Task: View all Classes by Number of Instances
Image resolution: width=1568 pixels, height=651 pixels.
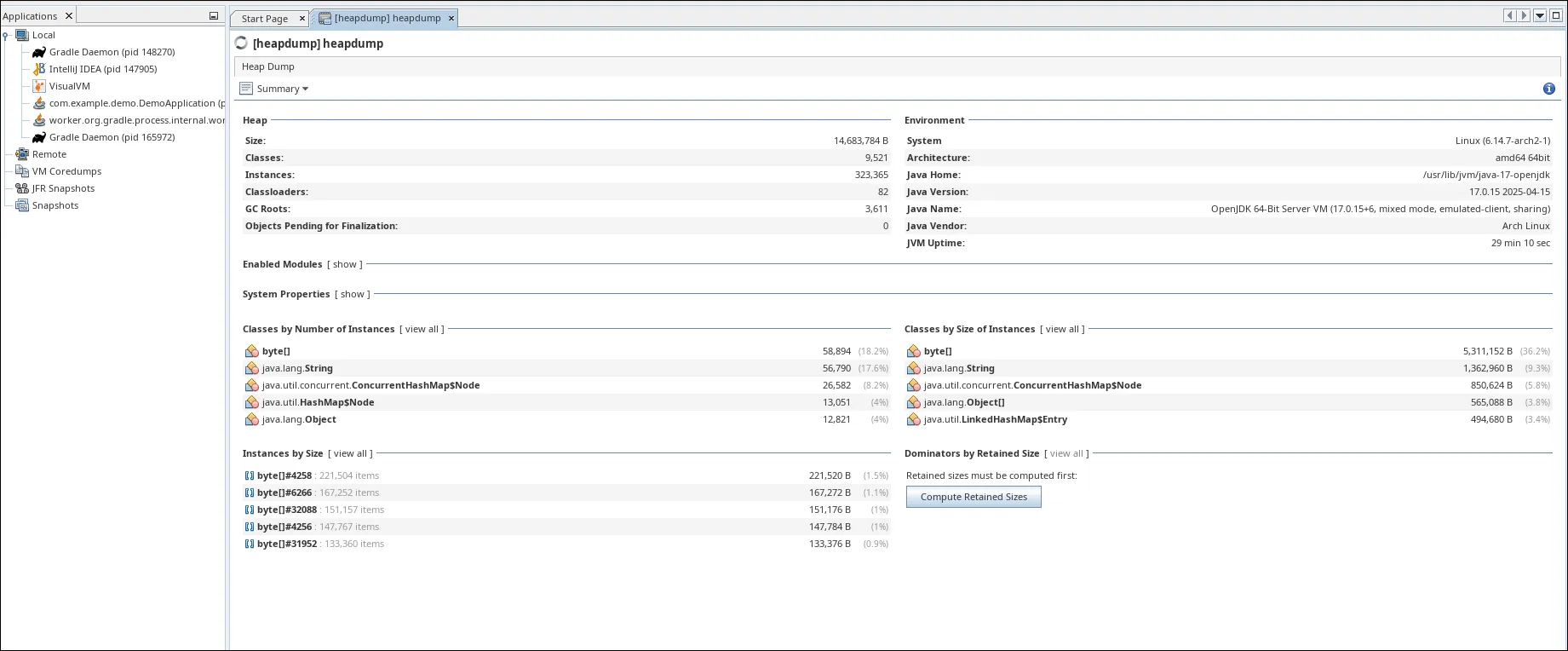Action: [x=422, y=329]
